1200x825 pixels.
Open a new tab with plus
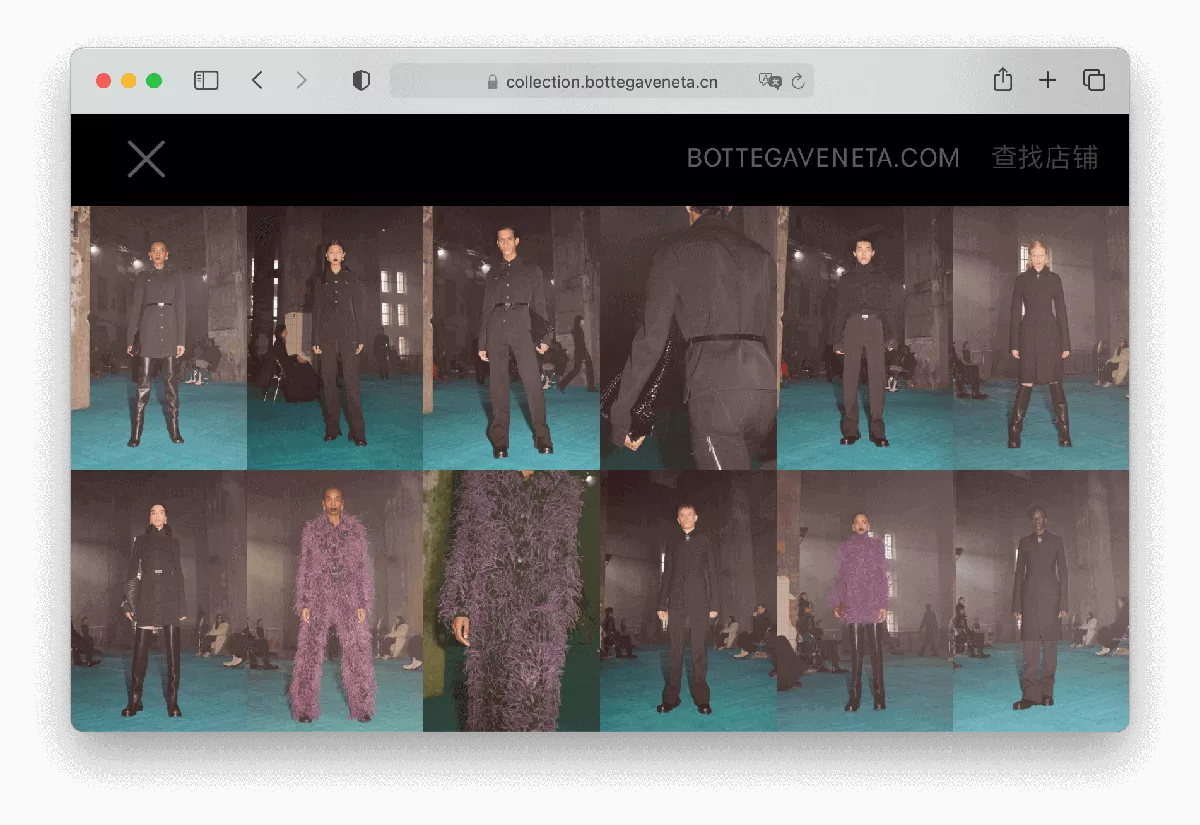click(x=1047, y=81)
